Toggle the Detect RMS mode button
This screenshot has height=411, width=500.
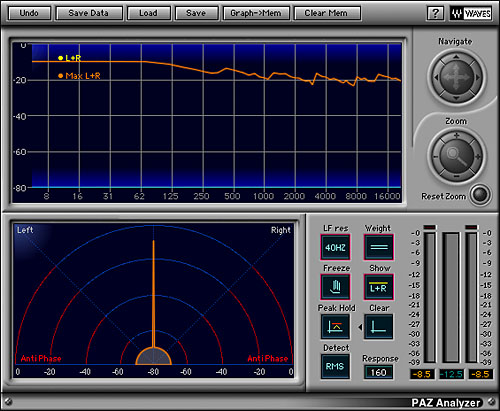335,366
